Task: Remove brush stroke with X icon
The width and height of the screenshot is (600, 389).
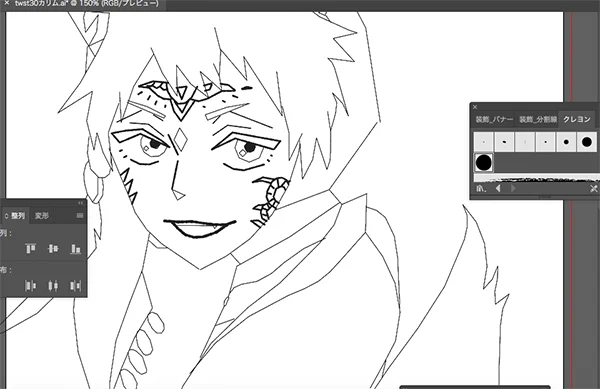Action: 593,189
